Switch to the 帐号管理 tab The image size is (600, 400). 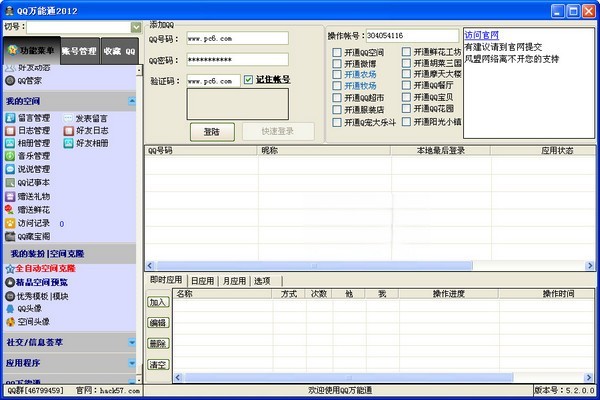pos(79,50)
